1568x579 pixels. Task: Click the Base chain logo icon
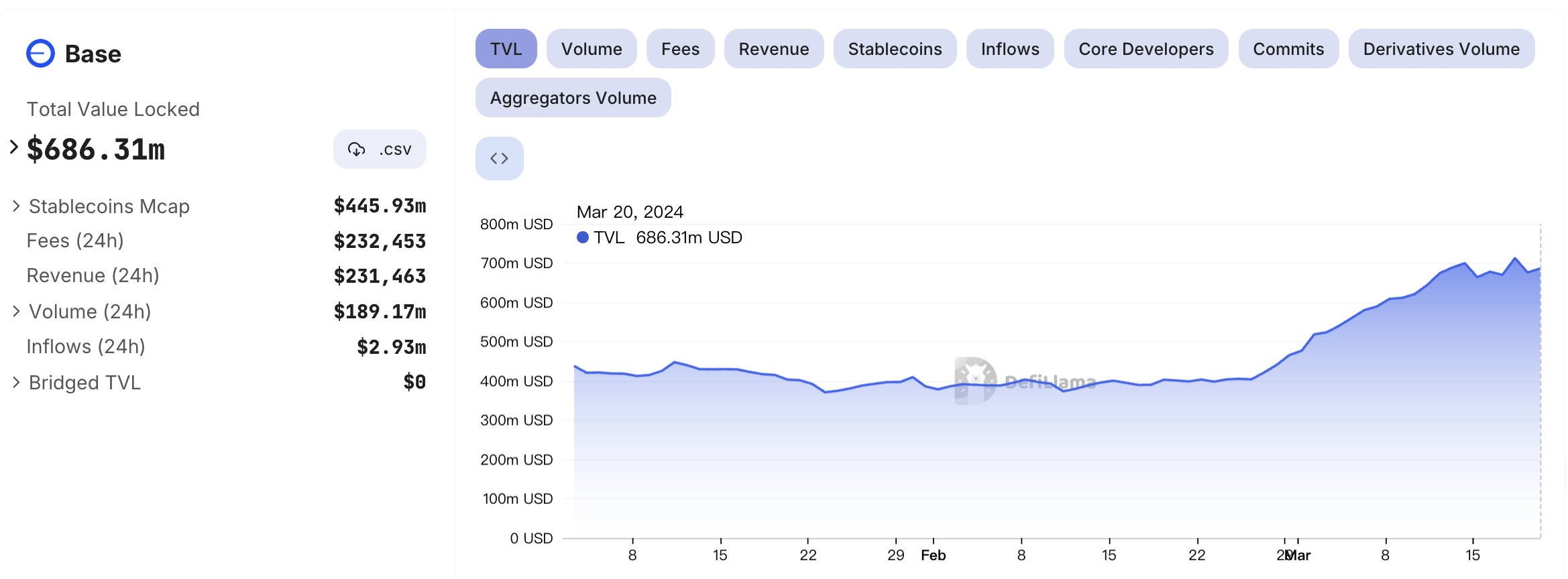(40, 54)
